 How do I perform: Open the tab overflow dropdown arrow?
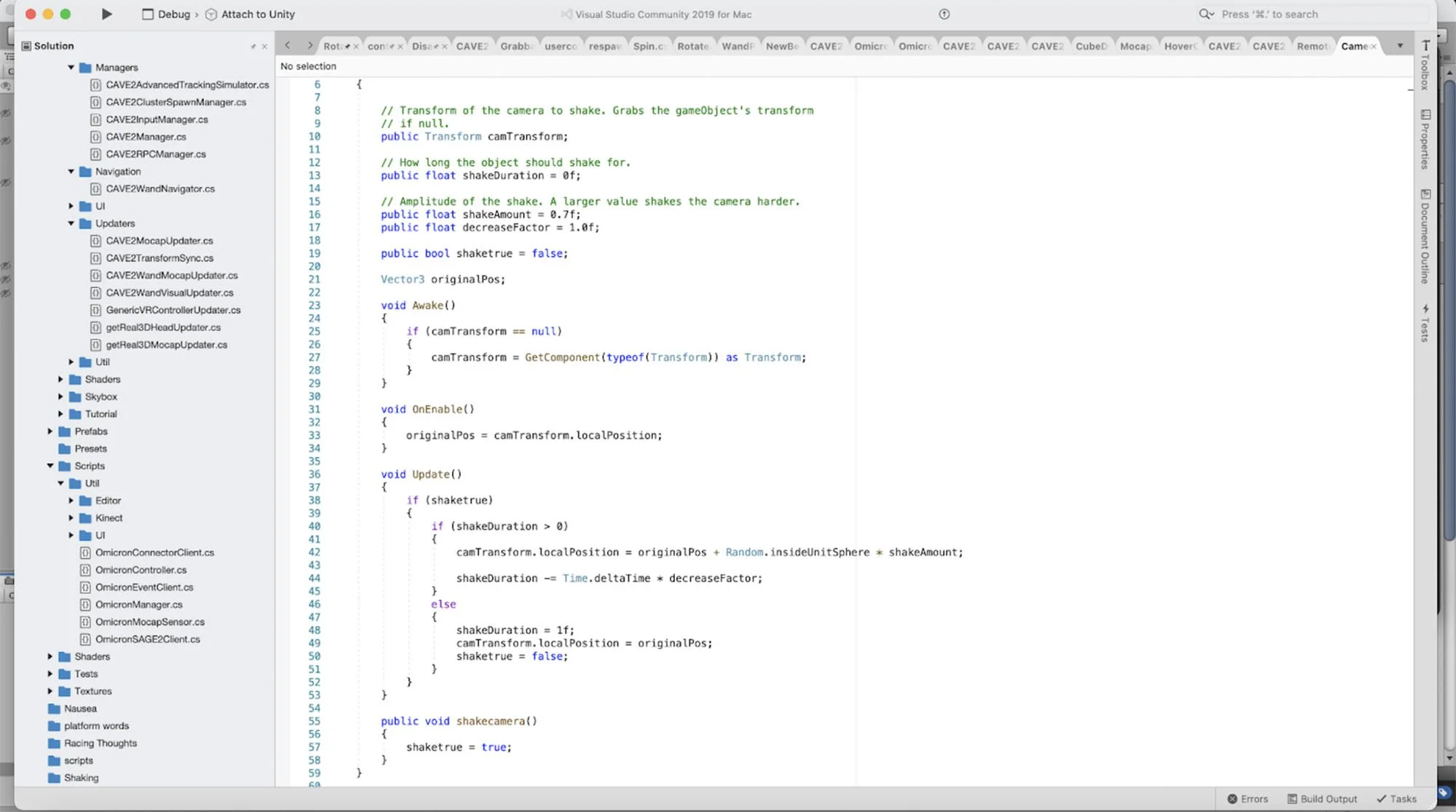click(x=1399, y=46)
